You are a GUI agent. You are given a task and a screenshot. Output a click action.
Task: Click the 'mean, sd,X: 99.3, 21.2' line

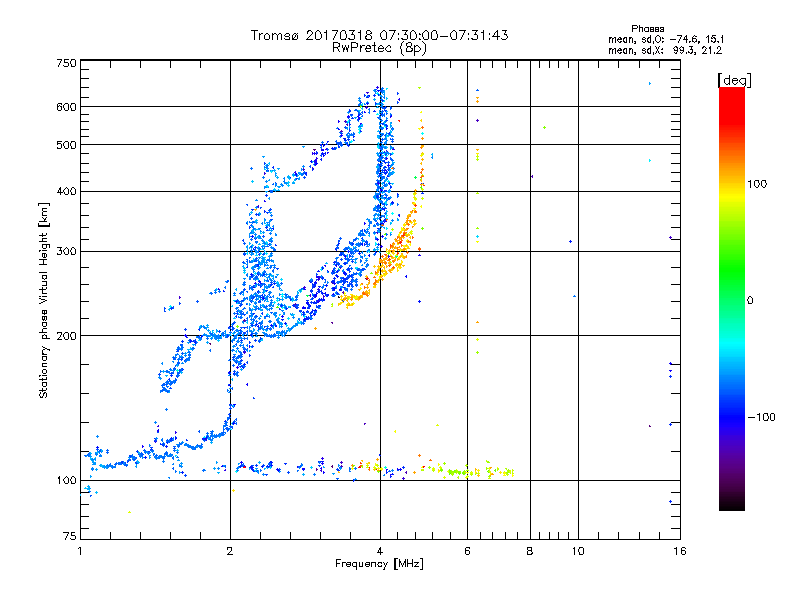click(x=665, y=50)
